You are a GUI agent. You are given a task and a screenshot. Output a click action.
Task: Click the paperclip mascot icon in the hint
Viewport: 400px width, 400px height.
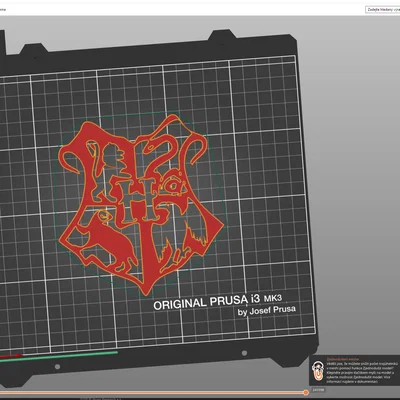click(318, 371)
